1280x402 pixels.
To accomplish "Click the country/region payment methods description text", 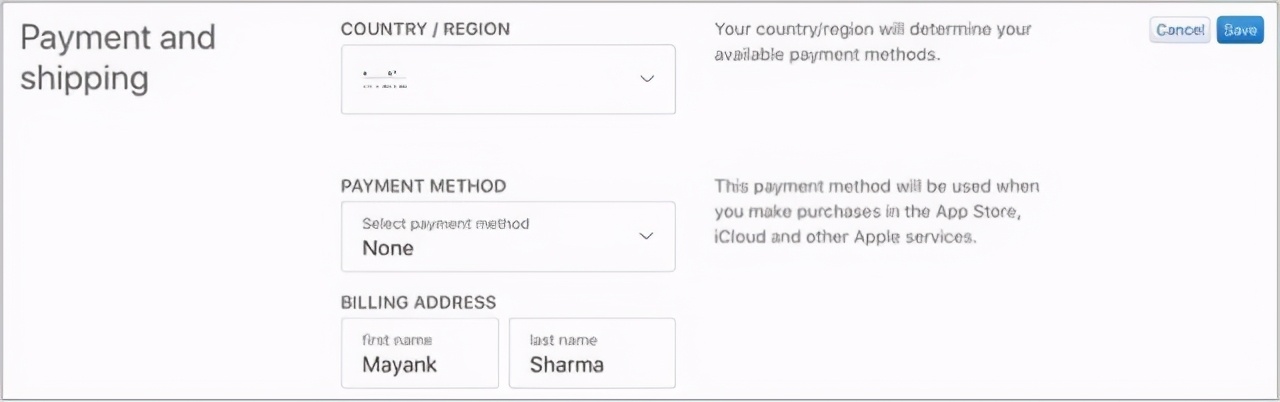I will click(x=872, y=41).
